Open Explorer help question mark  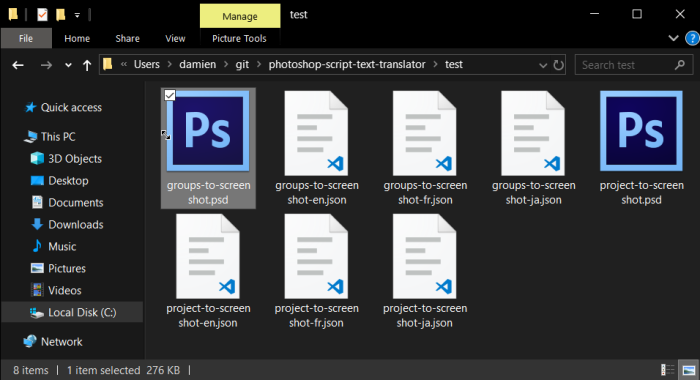692,38
